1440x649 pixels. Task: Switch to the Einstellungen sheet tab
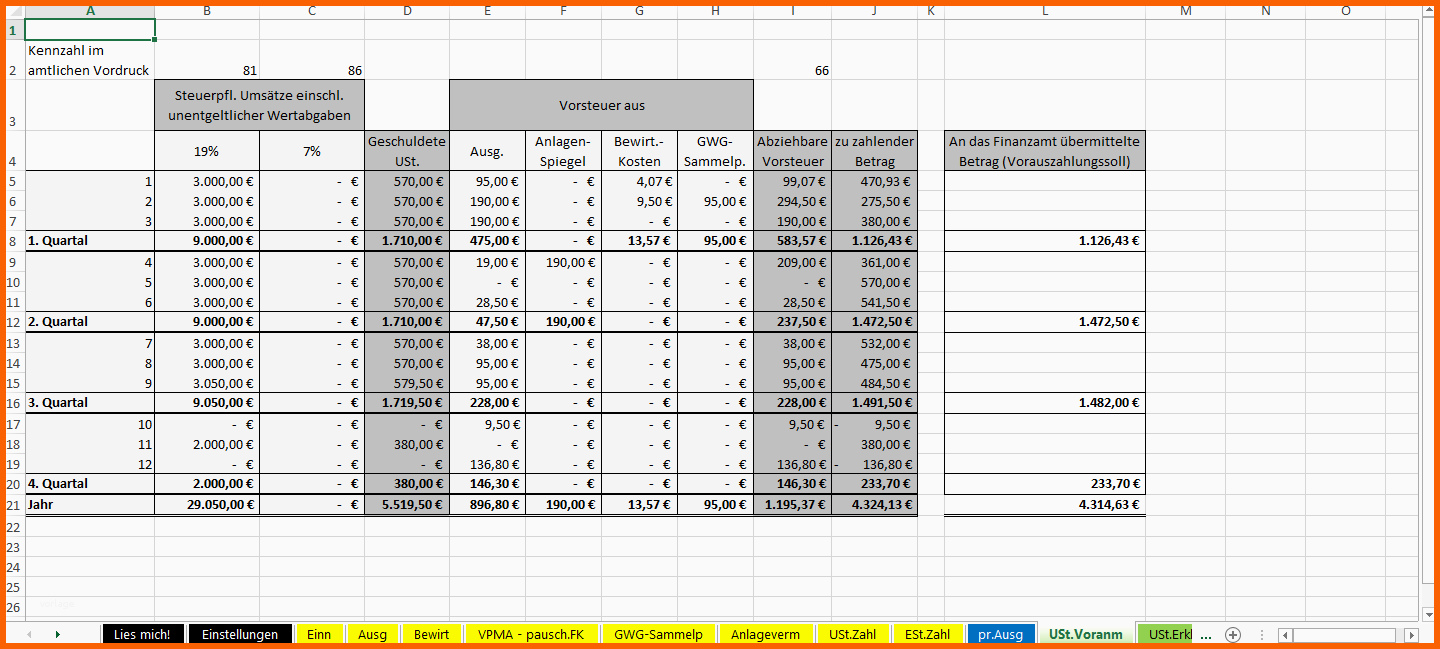[x=240, y=634]
